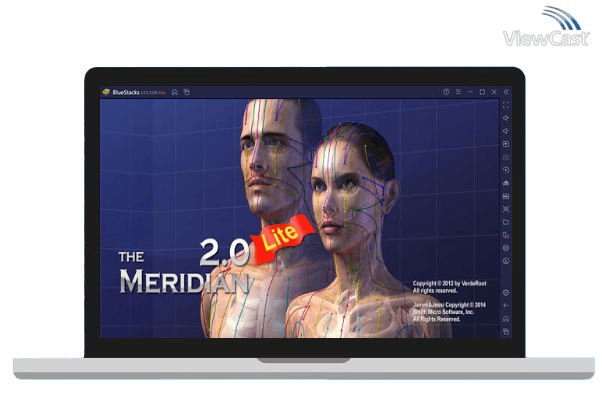This screenshot has width=602, height=414.
Task: Open the media folder icon in sidebar
Action: point(506,222)
